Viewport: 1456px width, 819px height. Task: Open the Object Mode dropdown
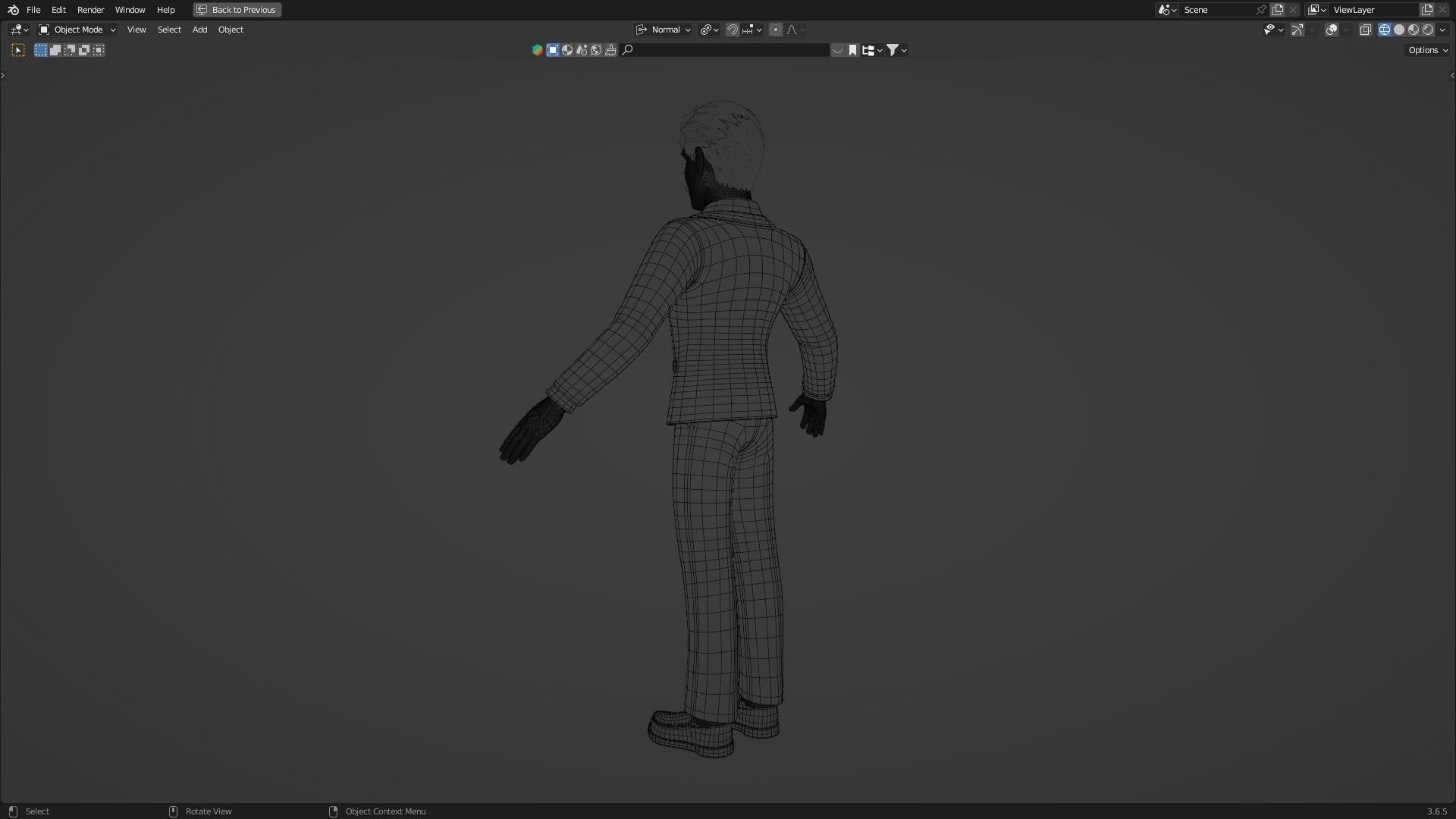77,30
